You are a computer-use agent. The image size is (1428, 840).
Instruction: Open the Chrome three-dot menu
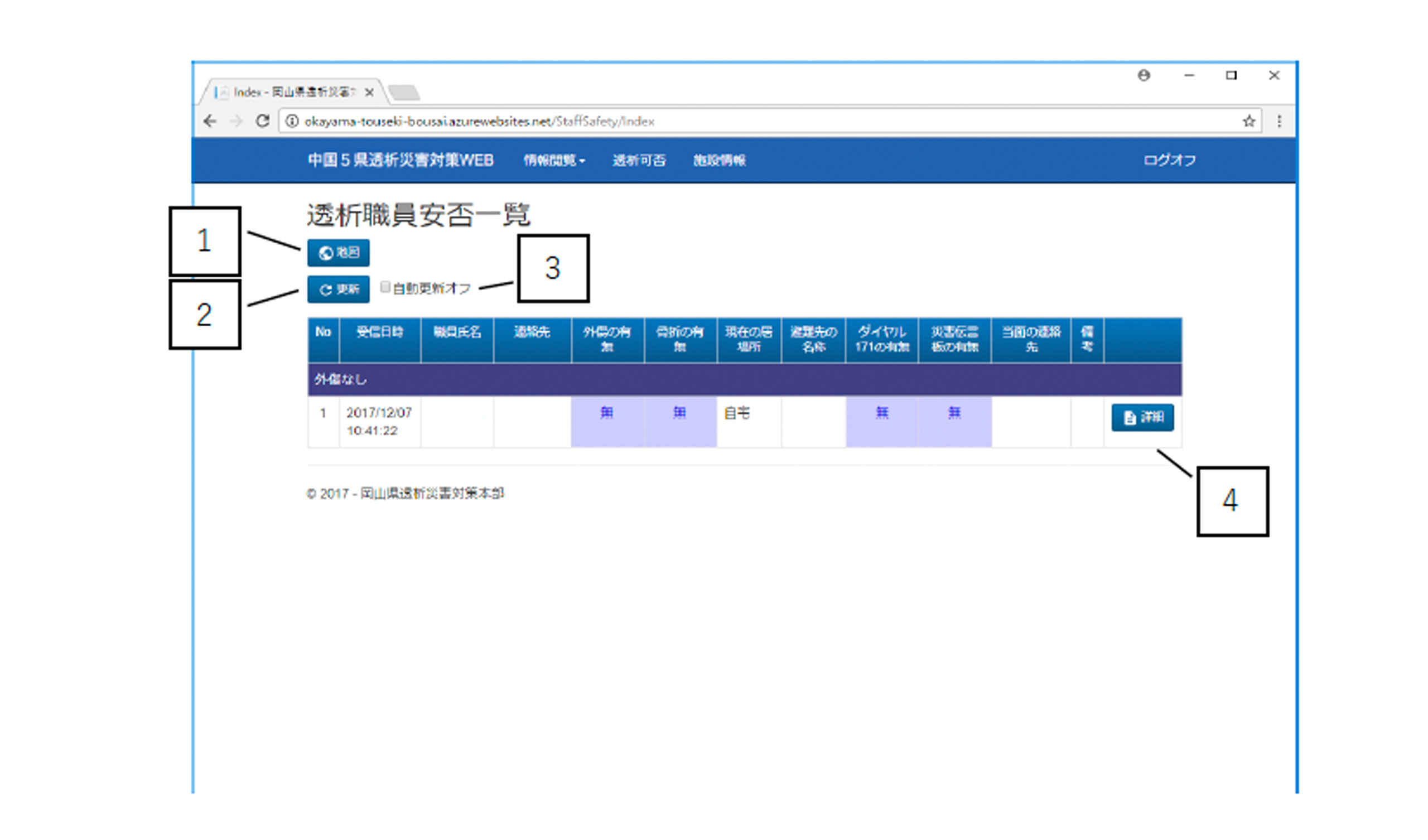tap(1279, 121)
